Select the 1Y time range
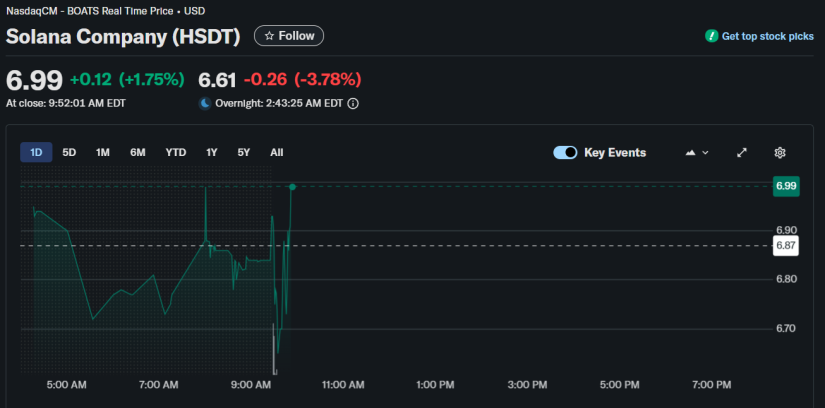This screenshot has width=825, height=408. pos(212,153)
